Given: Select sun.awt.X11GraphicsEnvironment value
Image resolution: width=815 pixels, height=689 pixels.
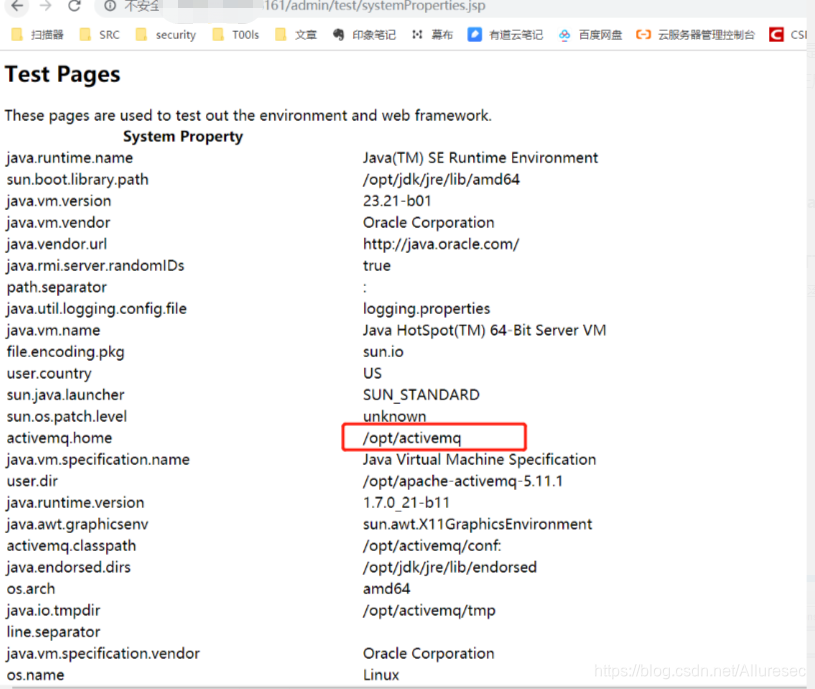Looking at the screenshot, I should [x=477, y=524].
